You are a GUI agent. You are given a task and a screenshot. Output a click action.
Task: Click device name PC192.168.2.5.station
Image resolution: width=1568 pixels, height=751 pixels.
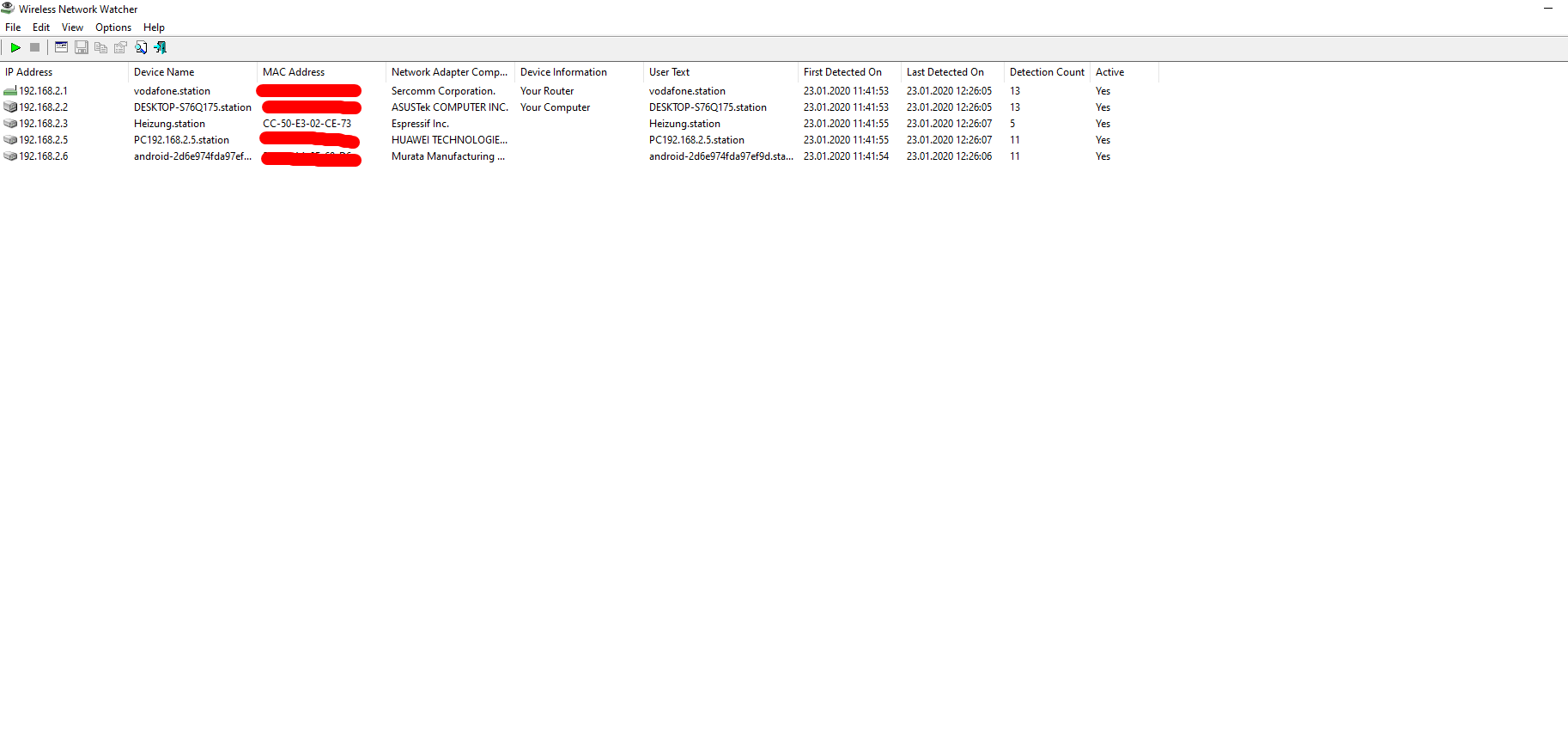(181, 140)
